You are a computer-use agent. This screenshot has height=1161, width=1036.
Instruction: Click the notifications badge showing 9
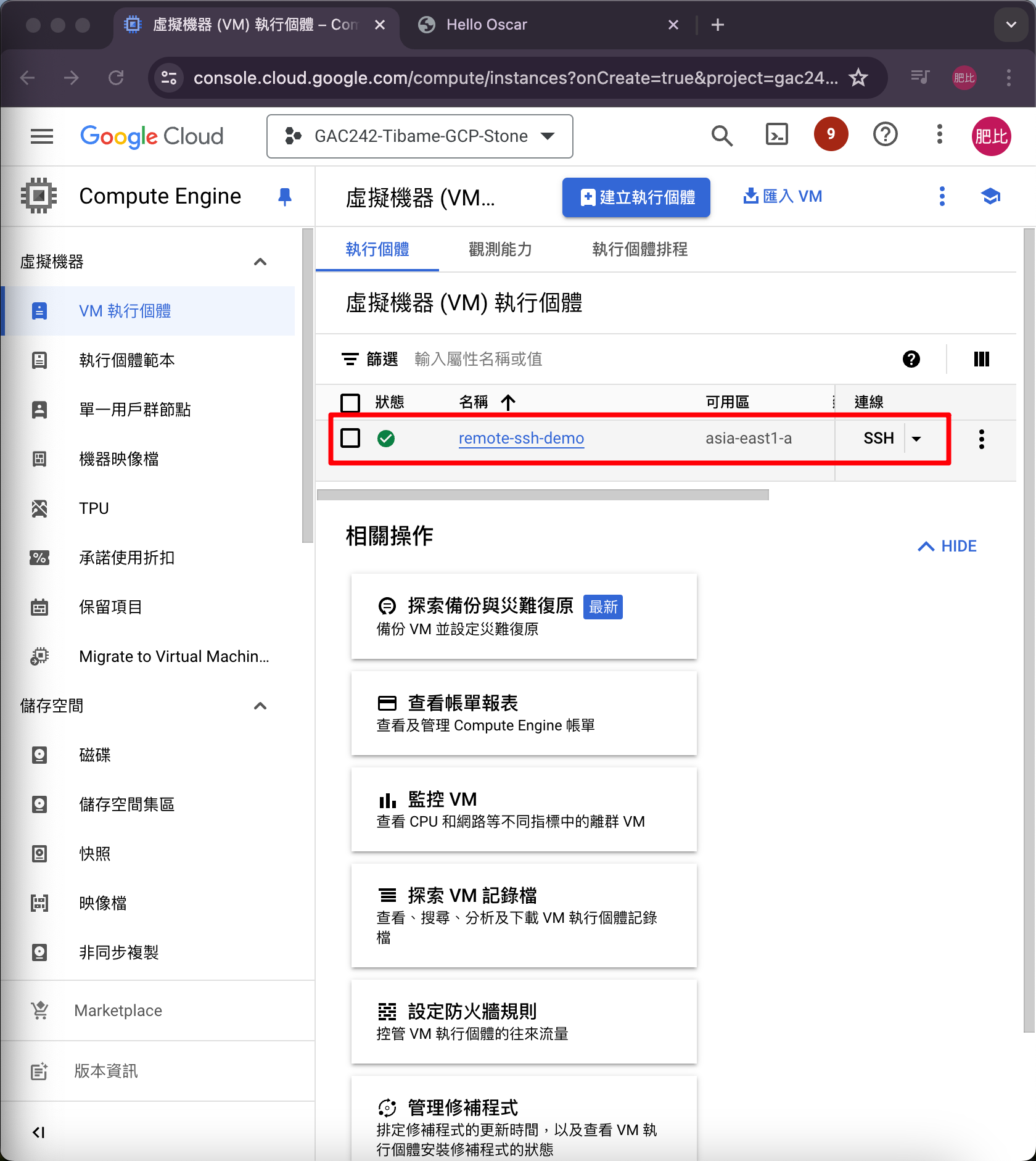(x=831, y=134)
